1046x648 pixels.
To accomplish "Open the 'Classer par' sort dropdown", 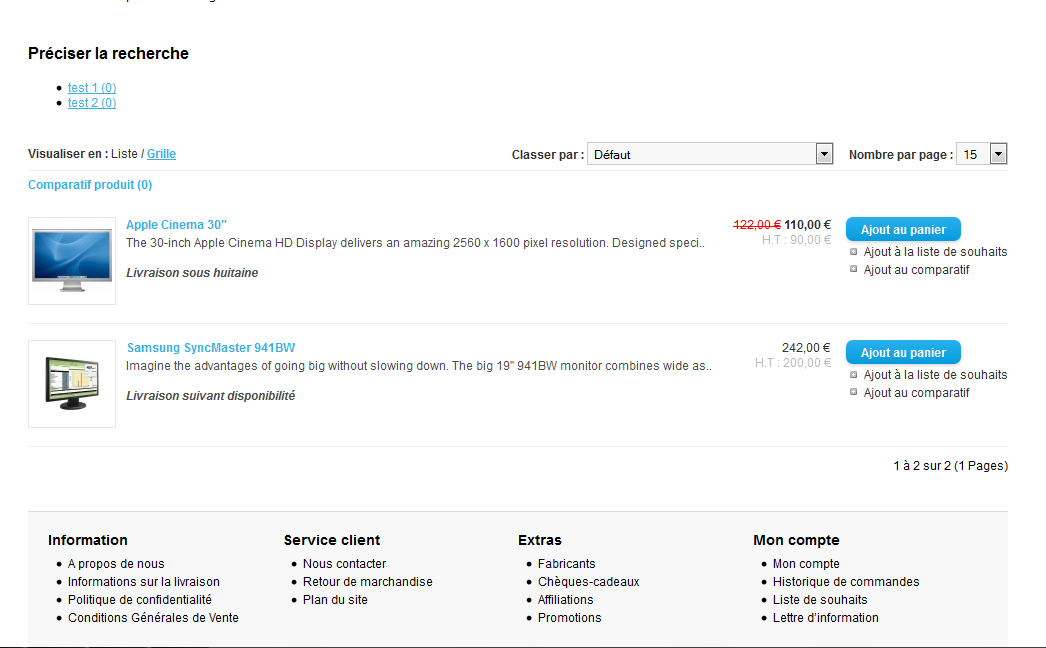I will point(710,154).
